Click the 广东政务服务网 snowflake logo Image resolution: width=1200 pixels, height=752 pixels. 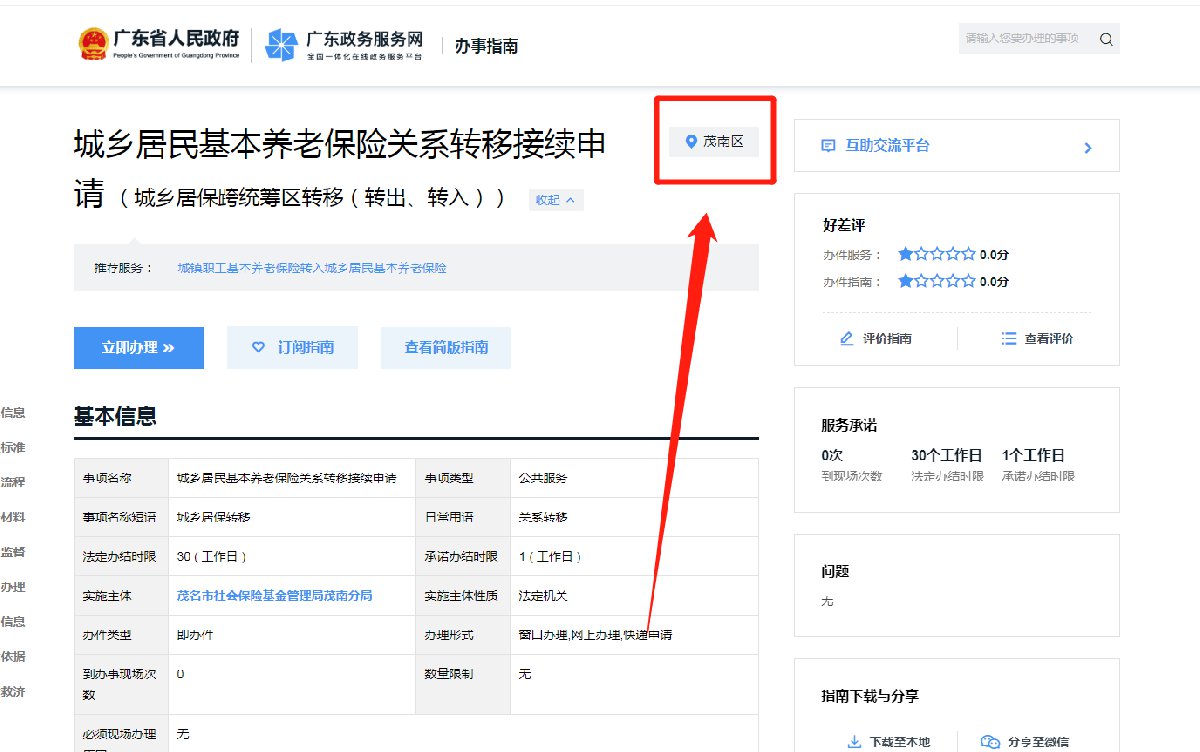(x=281, y=45)
